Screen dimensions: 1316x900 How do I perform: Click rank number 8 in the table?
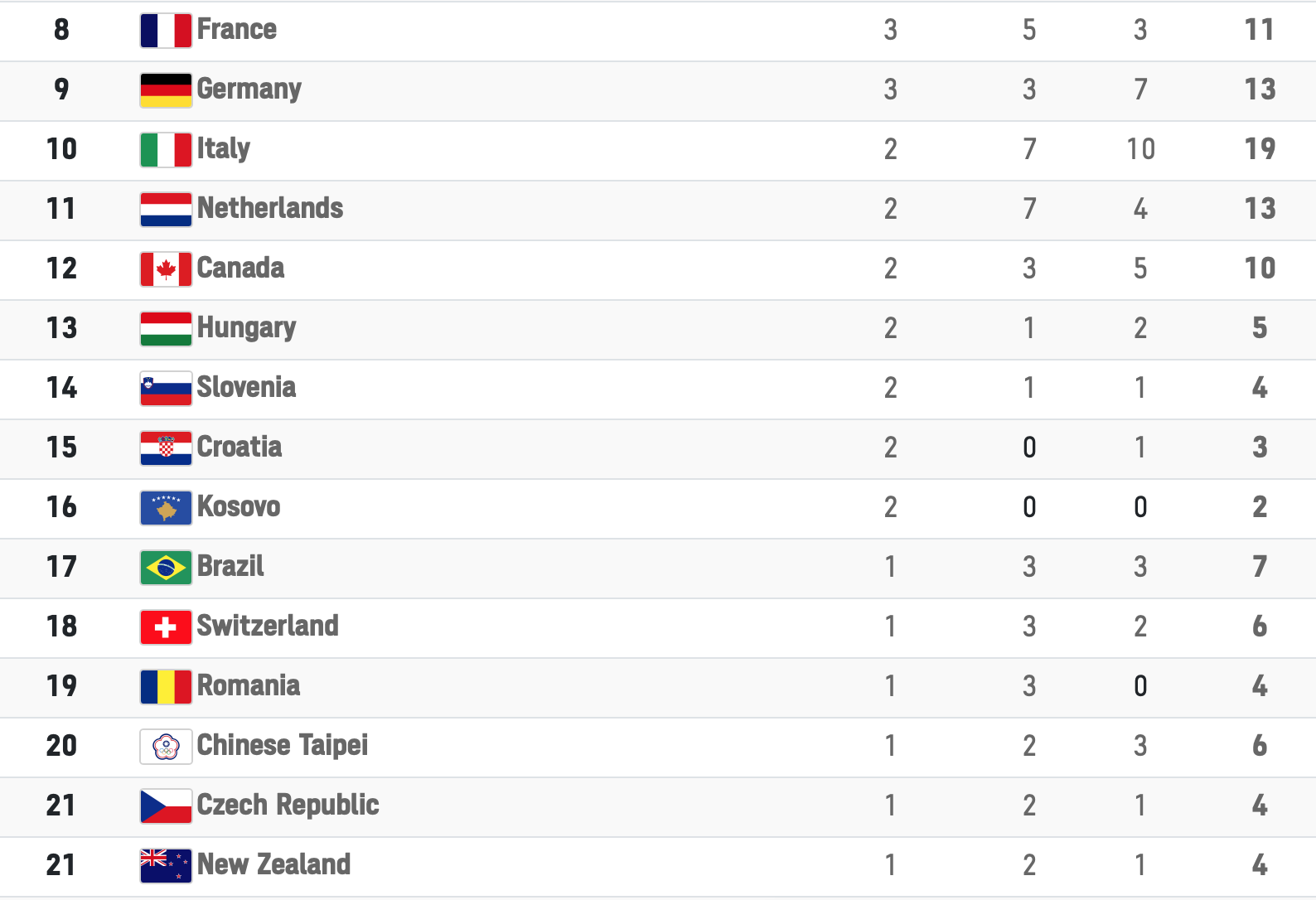point(61,30)
